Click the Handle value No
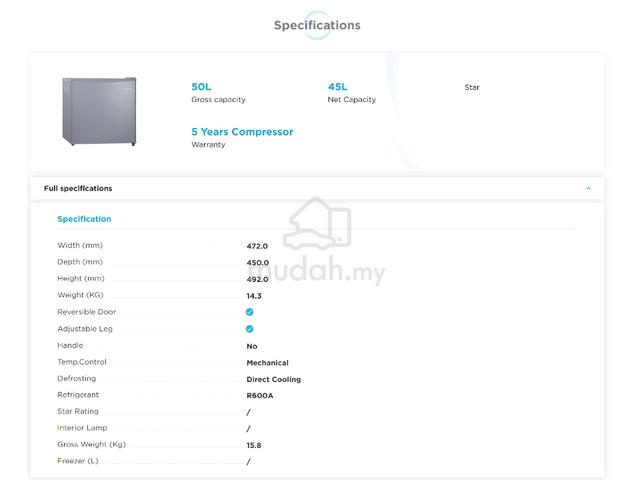Screen dimensions: 635x480 pyautogui.click(x=252, y=346)
